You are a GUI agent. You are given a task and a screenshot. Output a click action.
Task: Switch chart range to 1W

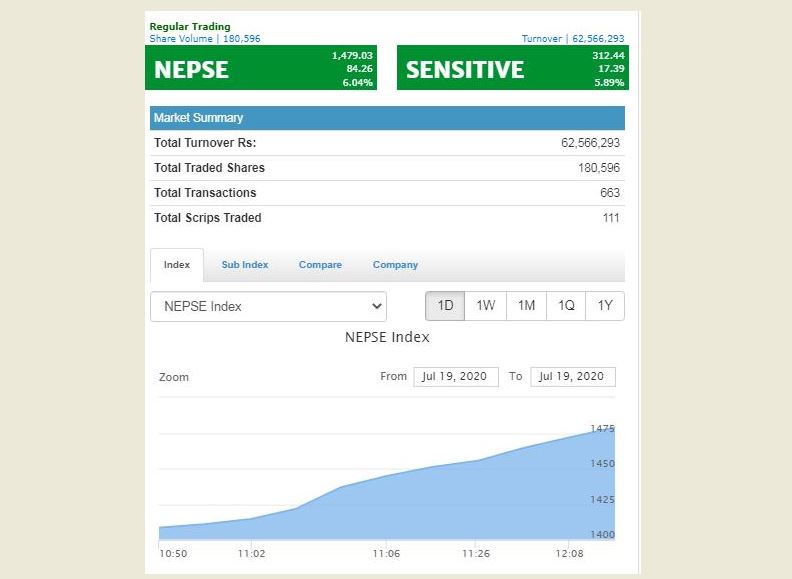click(485, 306)
